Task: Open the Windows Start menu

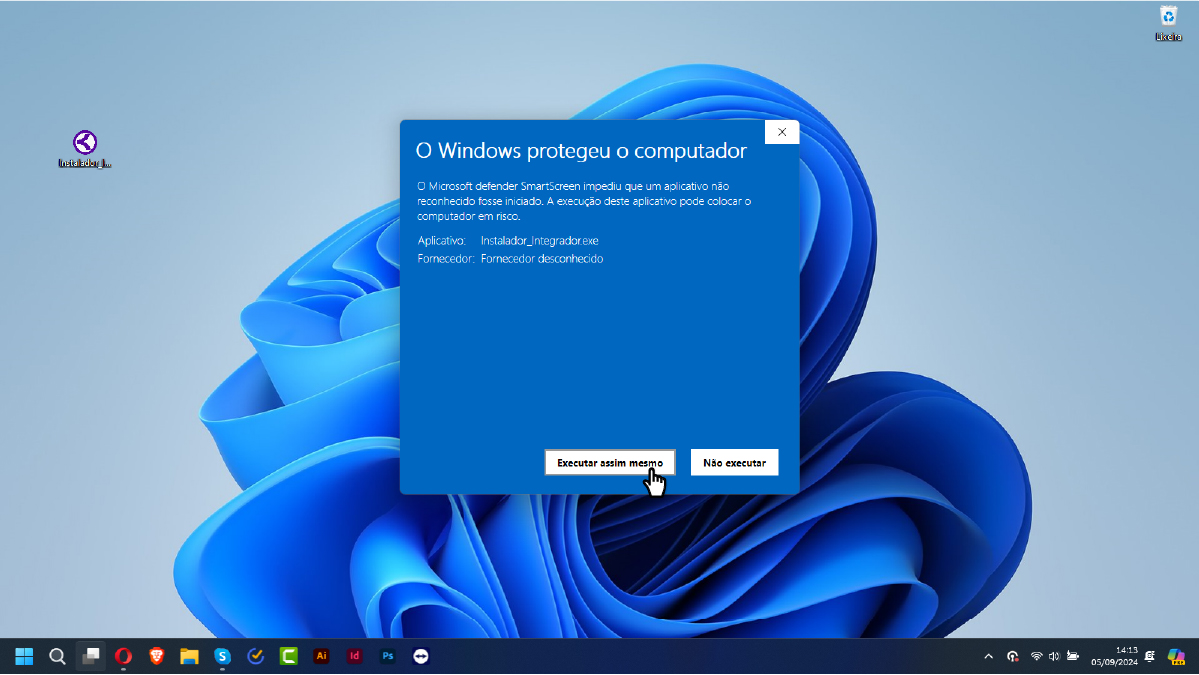Action: click(x=24, y=656)
